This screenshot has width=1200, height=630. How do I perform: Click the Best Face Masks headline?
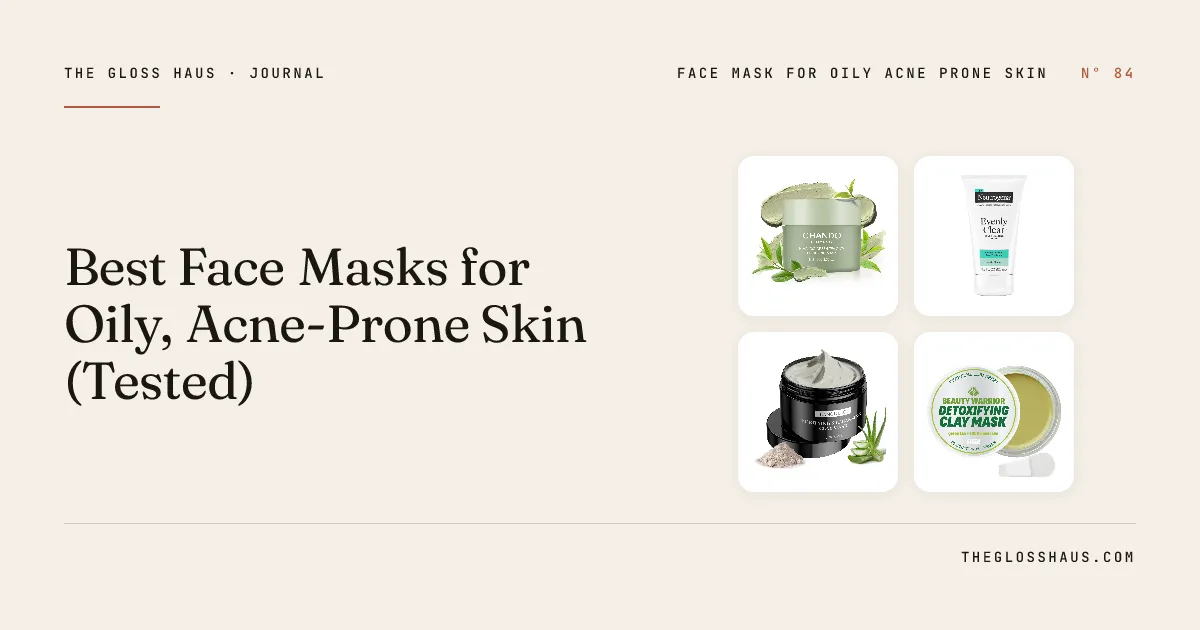(x=326, y=325)
